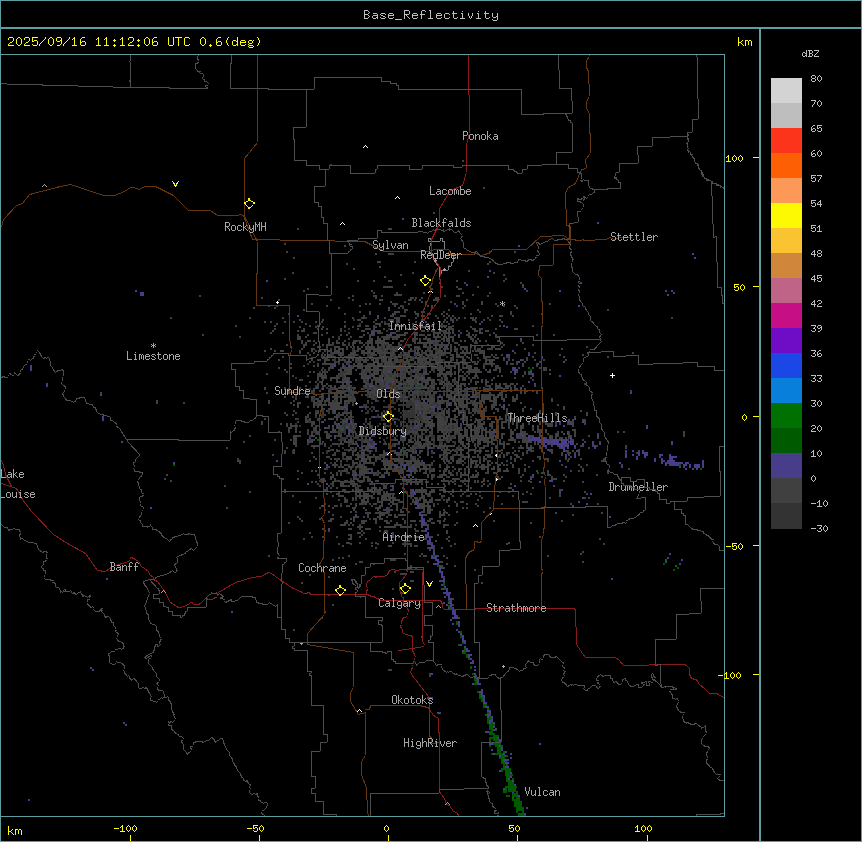The width and height of the screenshot is (862, 842).
Task: Select the white plus marker east of ThreeHills
Action: 612,375
